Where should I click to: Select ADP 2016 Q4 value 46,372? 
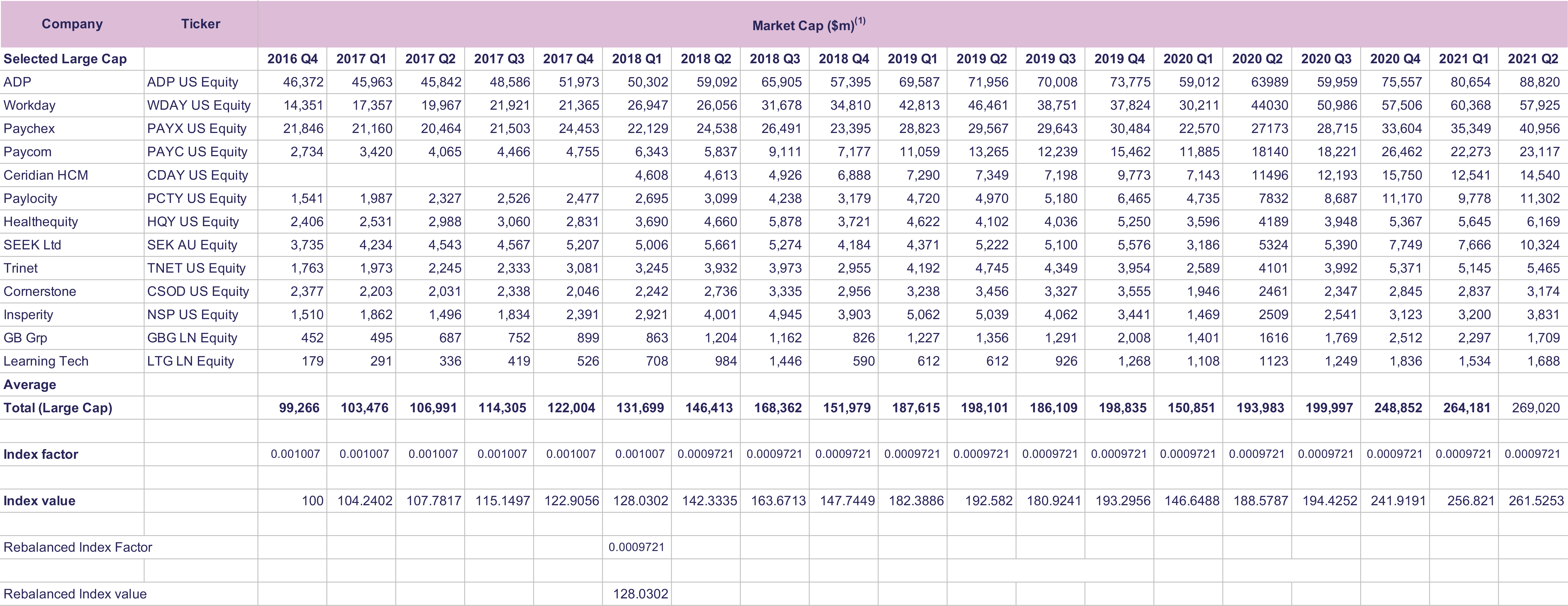coord(303,82)
